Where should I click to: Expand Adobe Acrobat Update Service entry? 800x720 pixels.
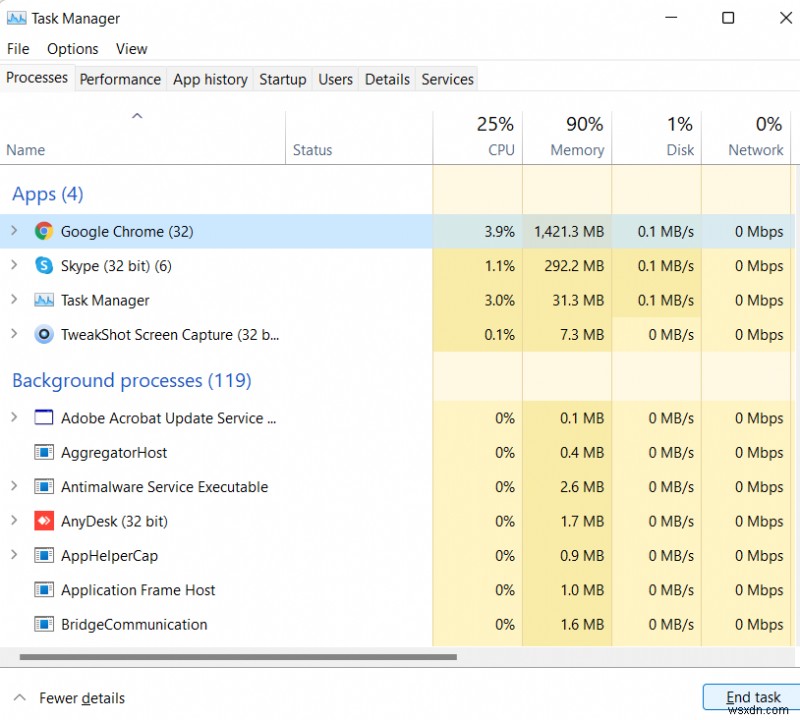pos(14,417)
